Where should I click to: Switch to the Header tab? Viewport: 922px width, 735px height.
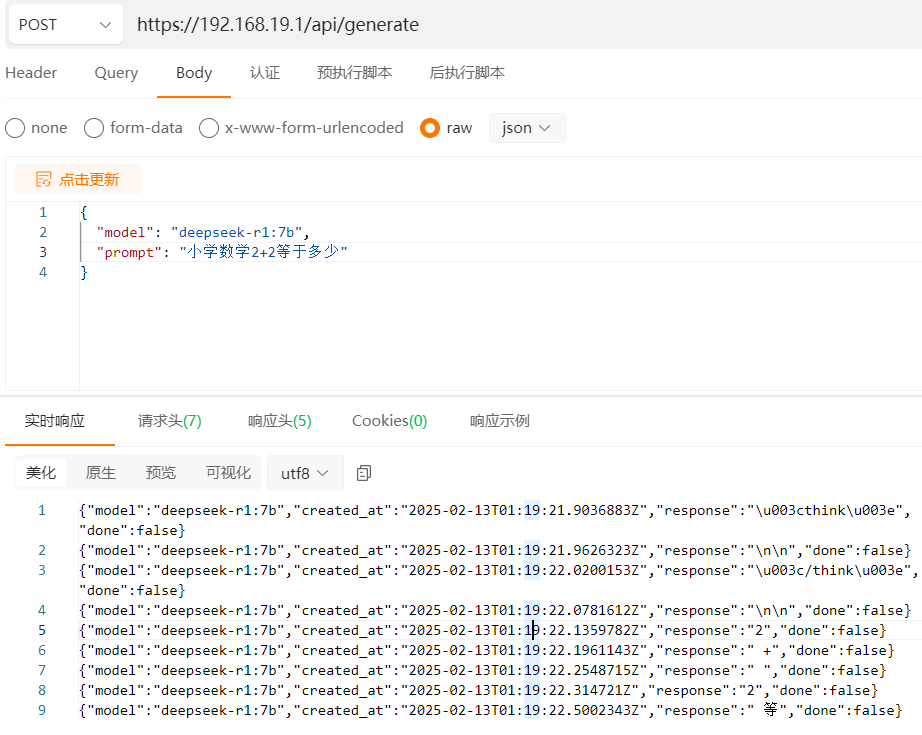click(31, 73)
